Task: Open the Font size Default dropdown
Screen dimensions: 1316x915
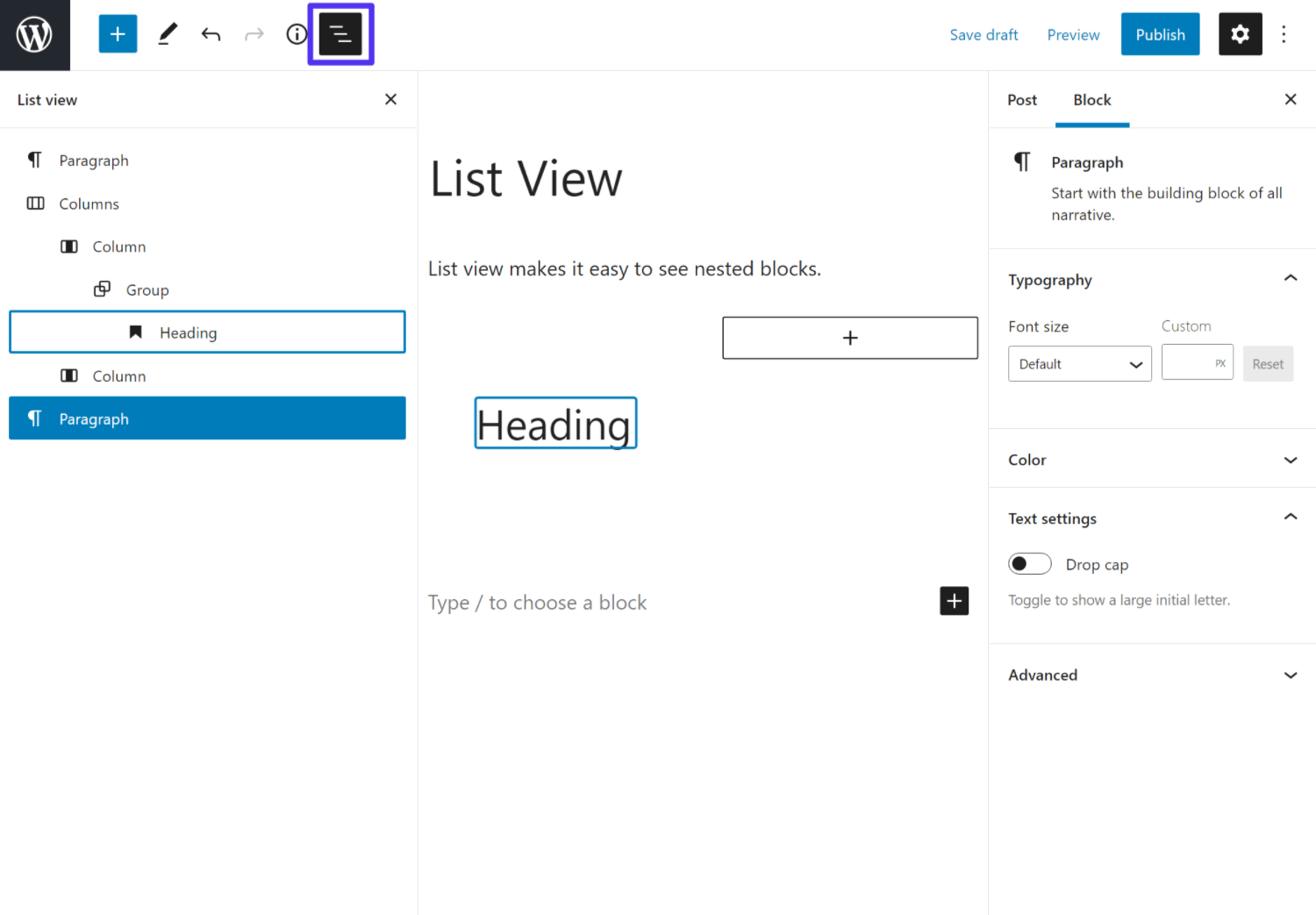Action: click(x=1079, y=363)
